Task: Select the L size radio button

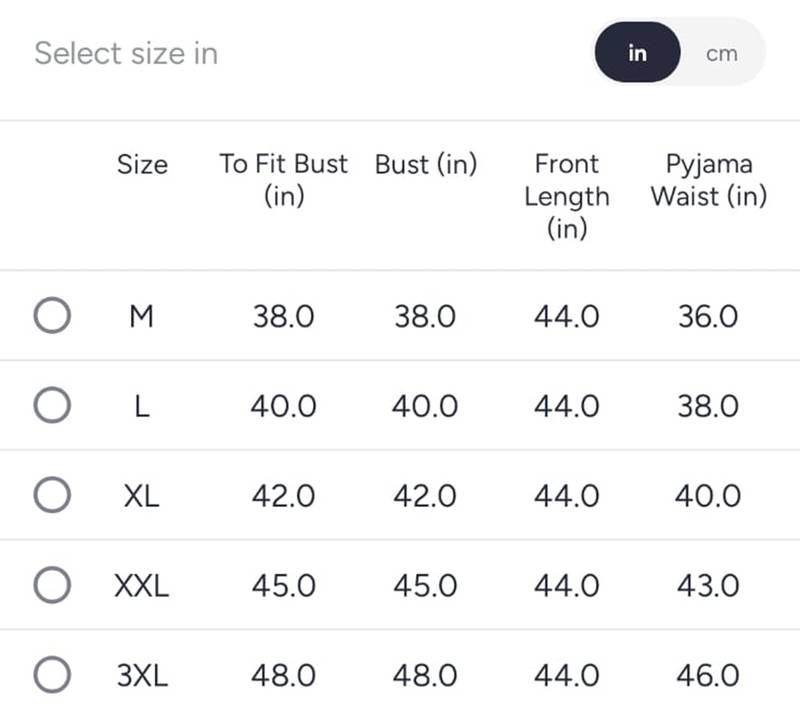Action: tap(51, 406)
